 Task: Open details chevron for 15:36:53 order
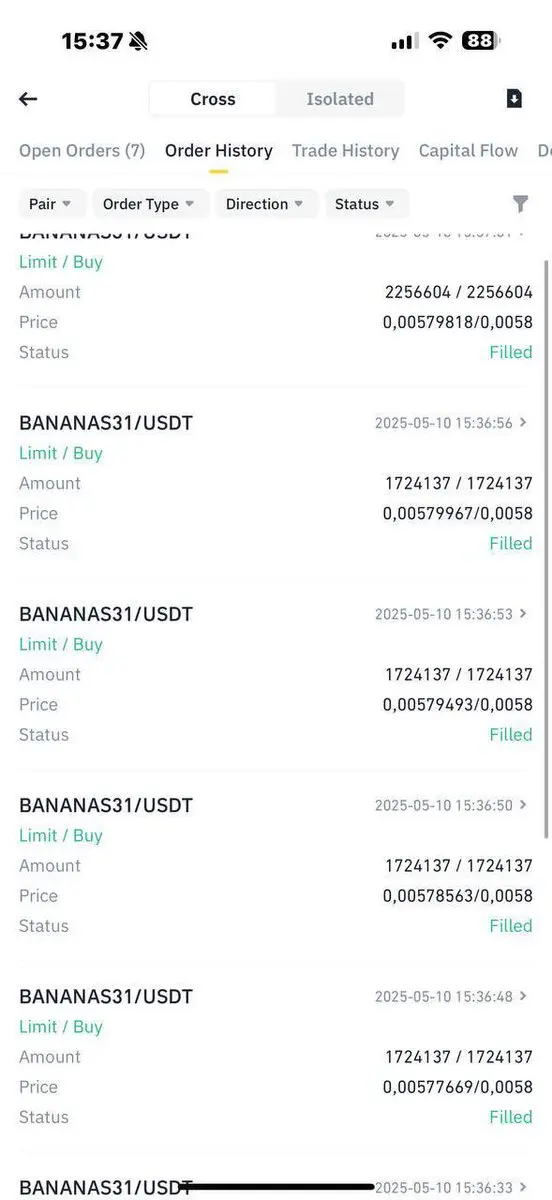523,614
